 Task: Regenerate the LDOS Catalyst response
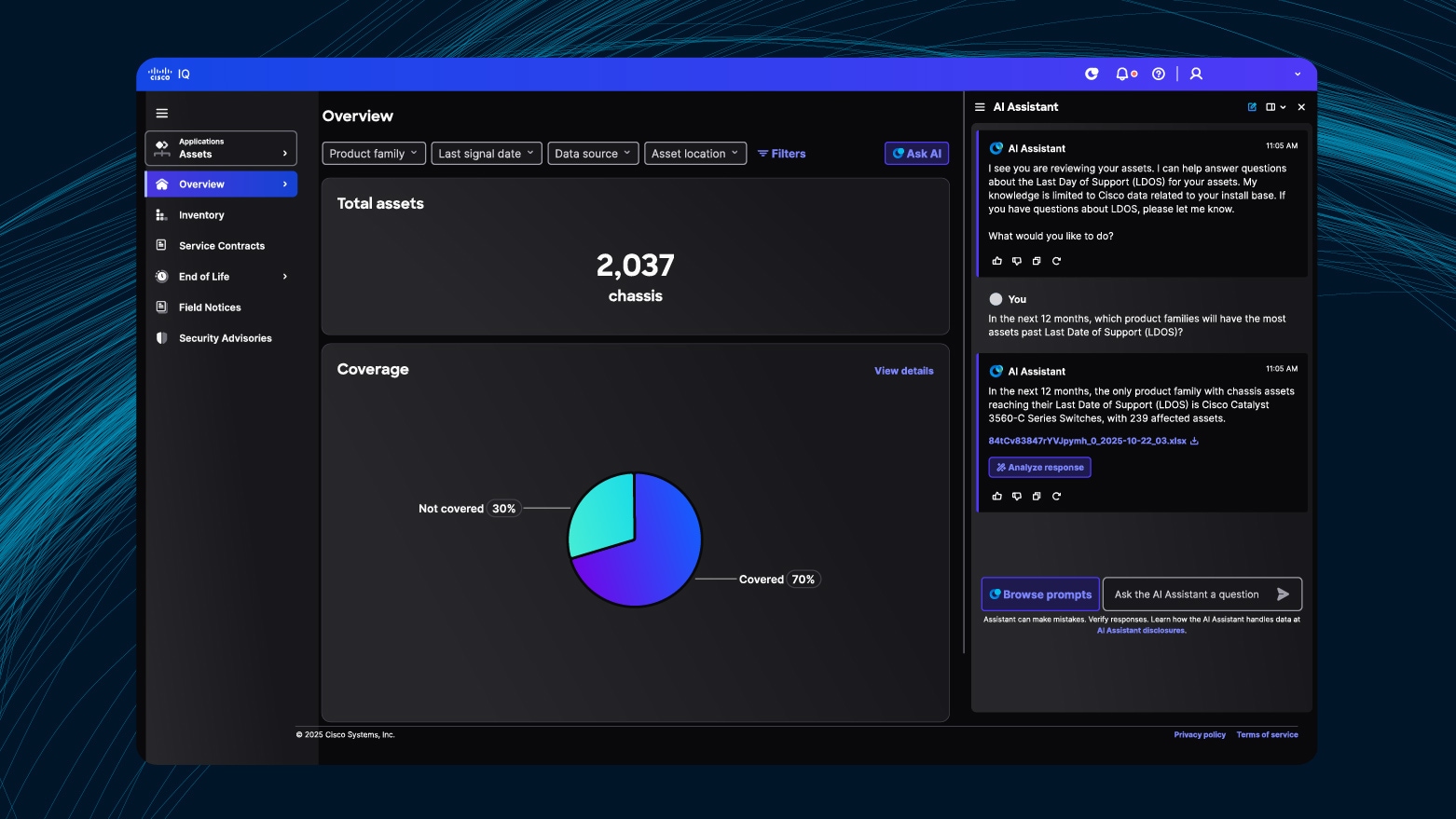coord(1056,496)
